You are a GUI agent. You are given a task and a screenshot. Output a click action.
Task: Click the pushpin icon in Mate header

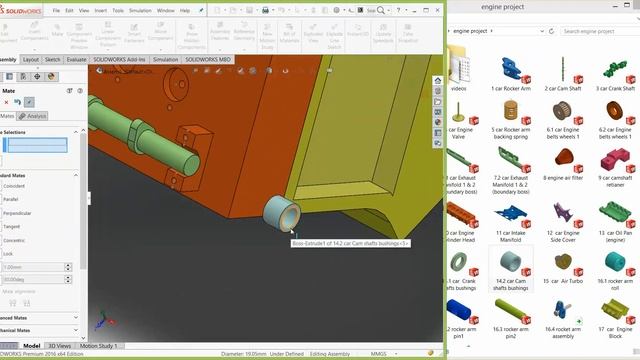point(70,91)
